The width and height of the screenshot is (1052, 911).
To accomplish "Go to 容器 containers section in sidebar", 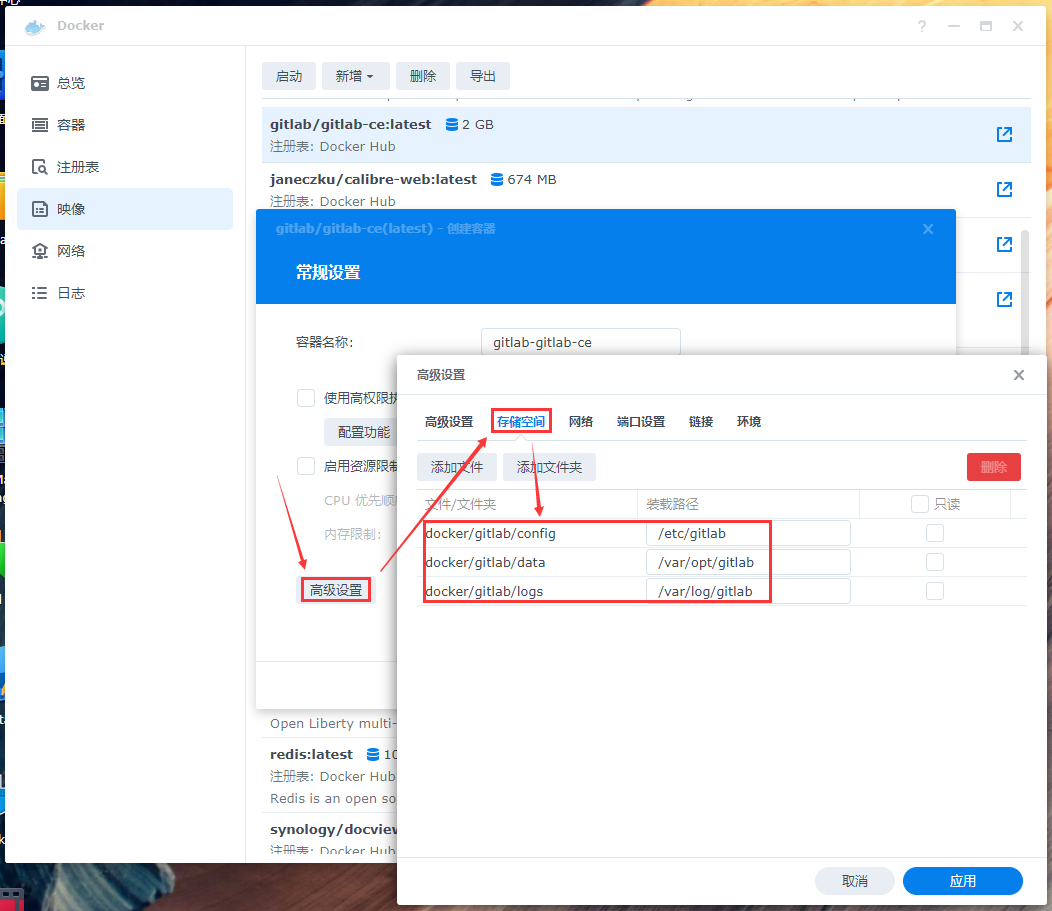I will [71, 125].
